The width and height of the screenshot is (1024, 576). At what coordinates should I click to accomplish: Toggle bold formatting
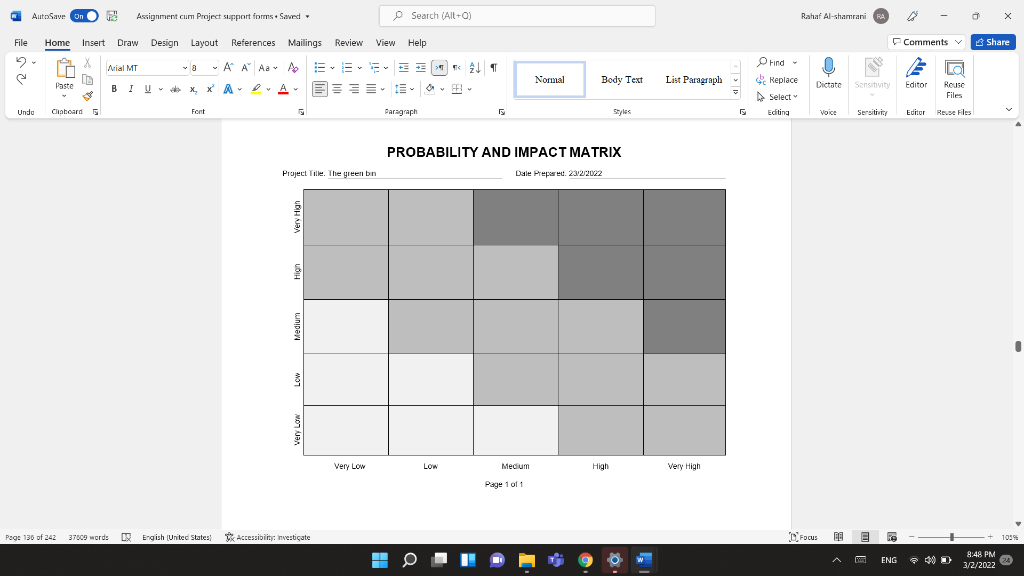pos(114,89)
